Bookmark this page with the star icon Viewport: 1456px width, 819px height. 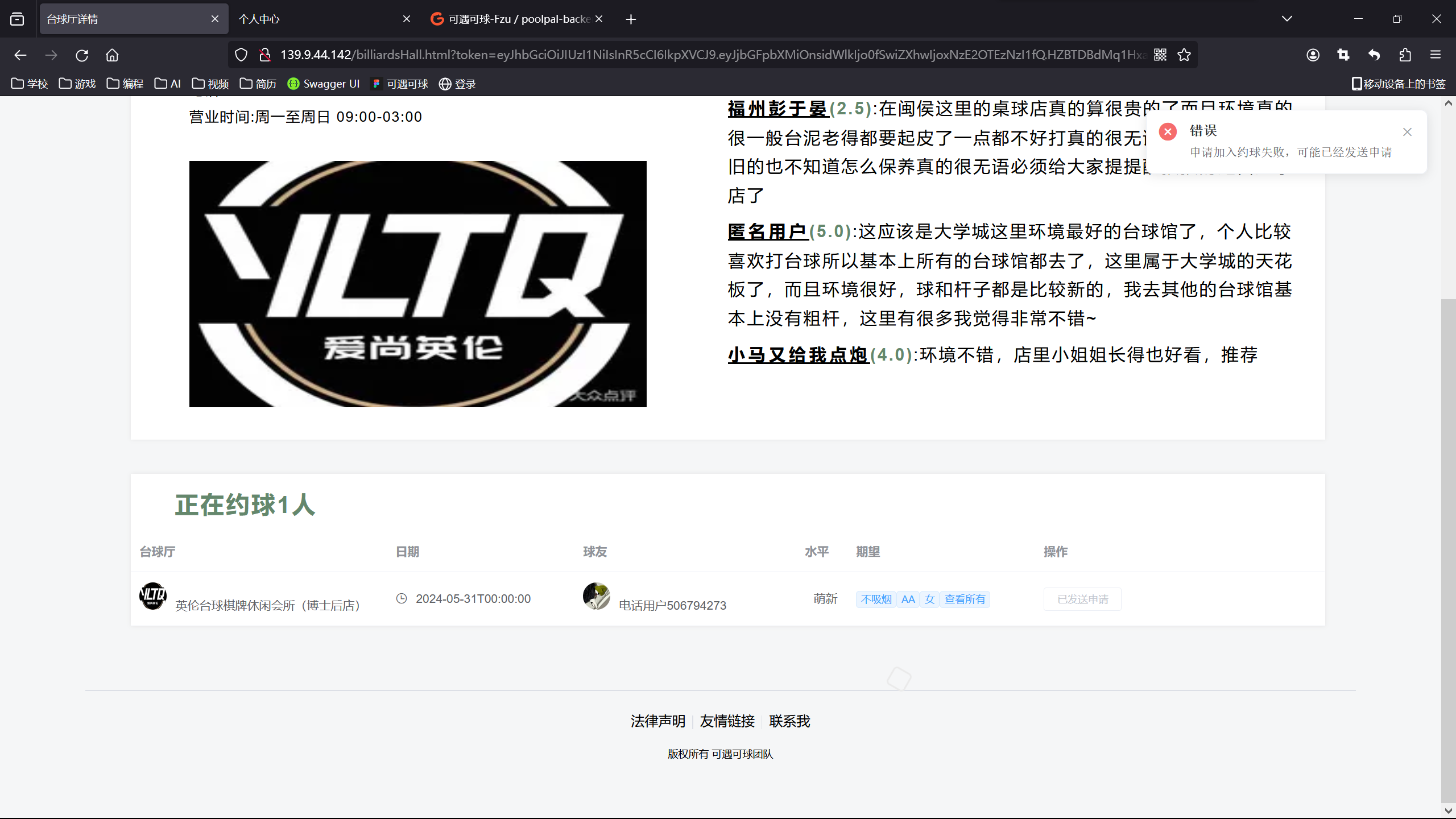(x=1184, y=55)
